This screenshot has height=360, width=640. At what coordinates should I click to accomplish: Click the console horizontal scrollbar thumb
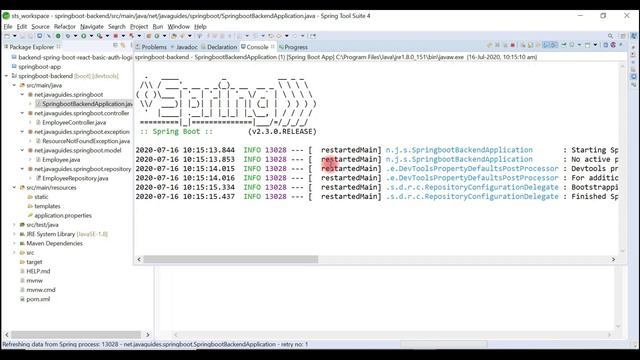(x=231, y=259)
